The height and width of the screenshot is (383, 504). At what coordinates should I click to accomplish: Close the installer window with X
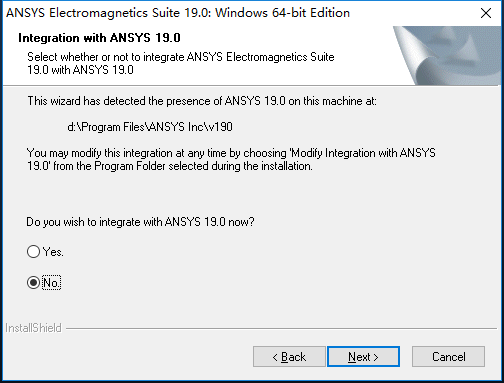coord(486,13)
